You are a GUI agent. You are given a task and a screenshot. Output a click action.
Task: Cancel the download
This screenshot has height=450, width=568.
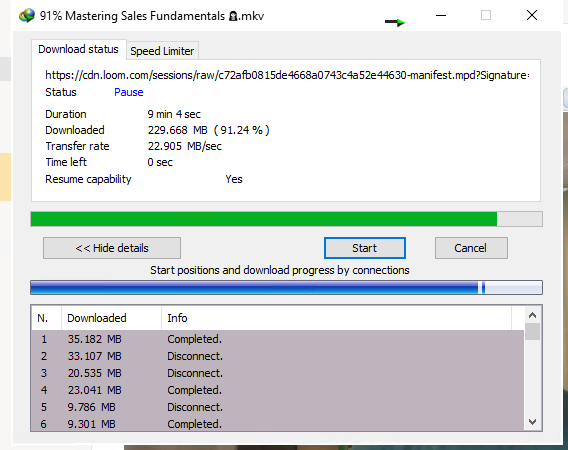click(x=471, y=248)
